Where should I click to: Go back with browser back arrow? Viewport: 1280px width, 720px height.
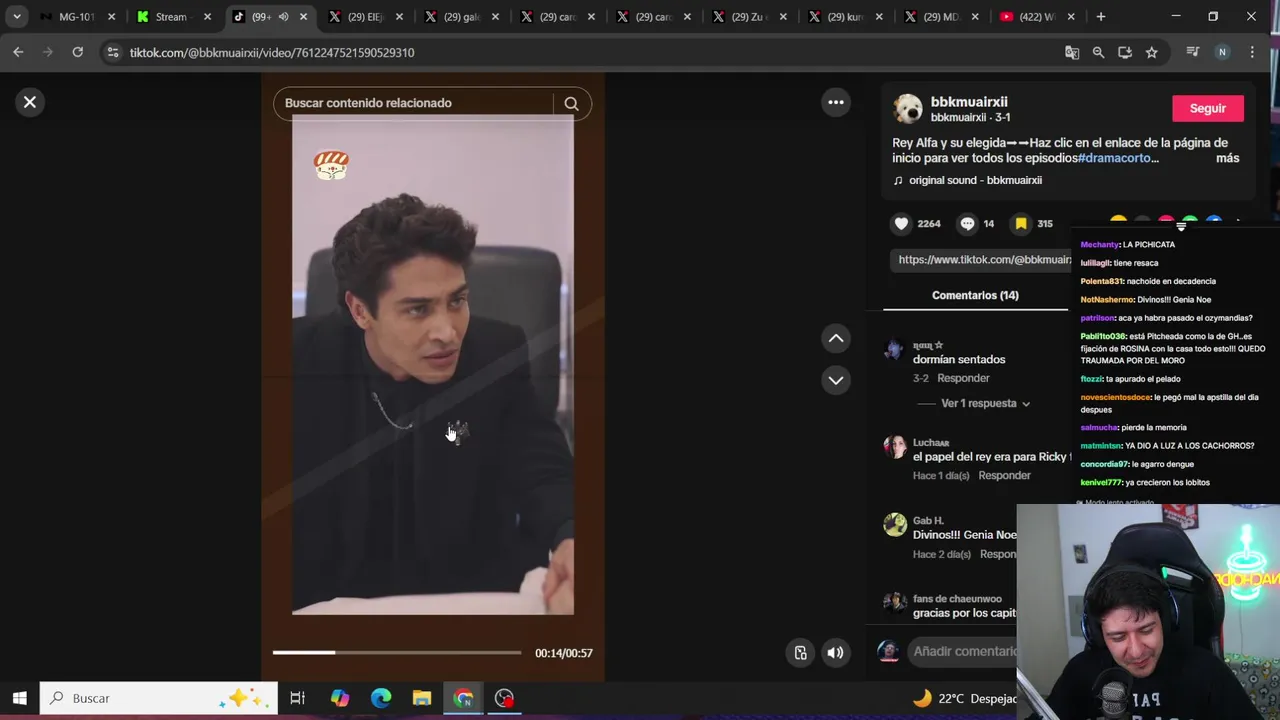click(x=18, y=52)
